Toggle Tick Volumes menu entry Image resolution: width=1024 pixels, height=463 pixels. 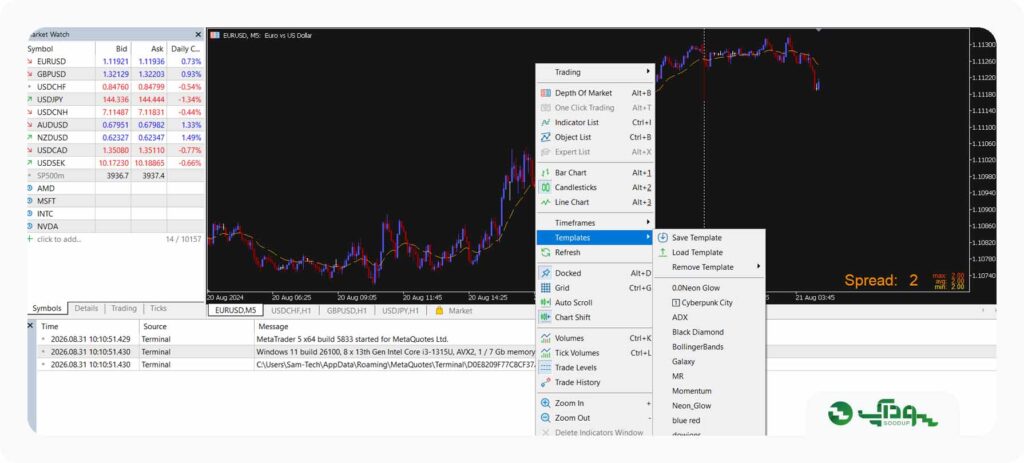[595, 353]
